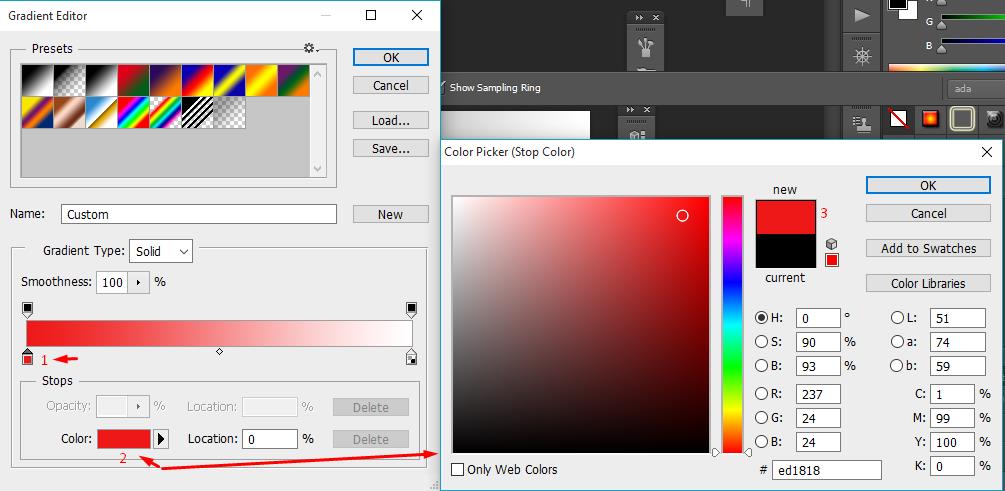
Task: Click the gradient Name field
Action: 199,214
